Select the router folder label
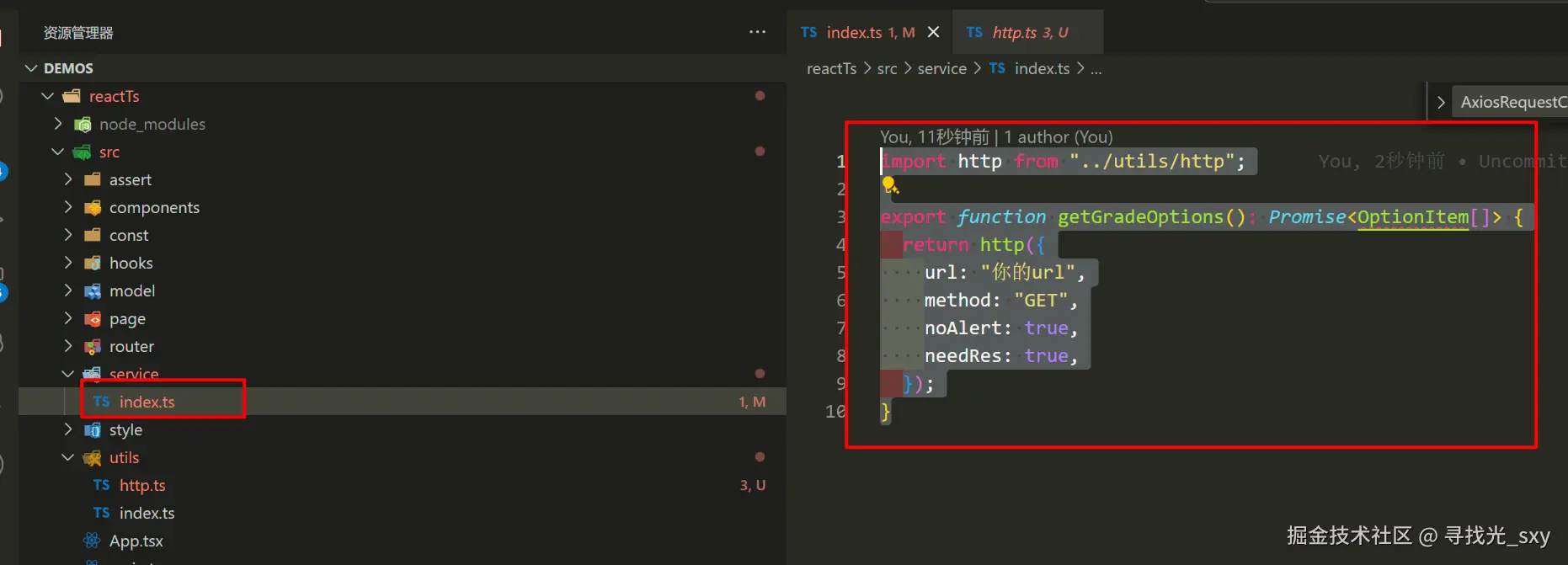The width and height of the screenshot is (1568, 565). [x=132, y=346]
